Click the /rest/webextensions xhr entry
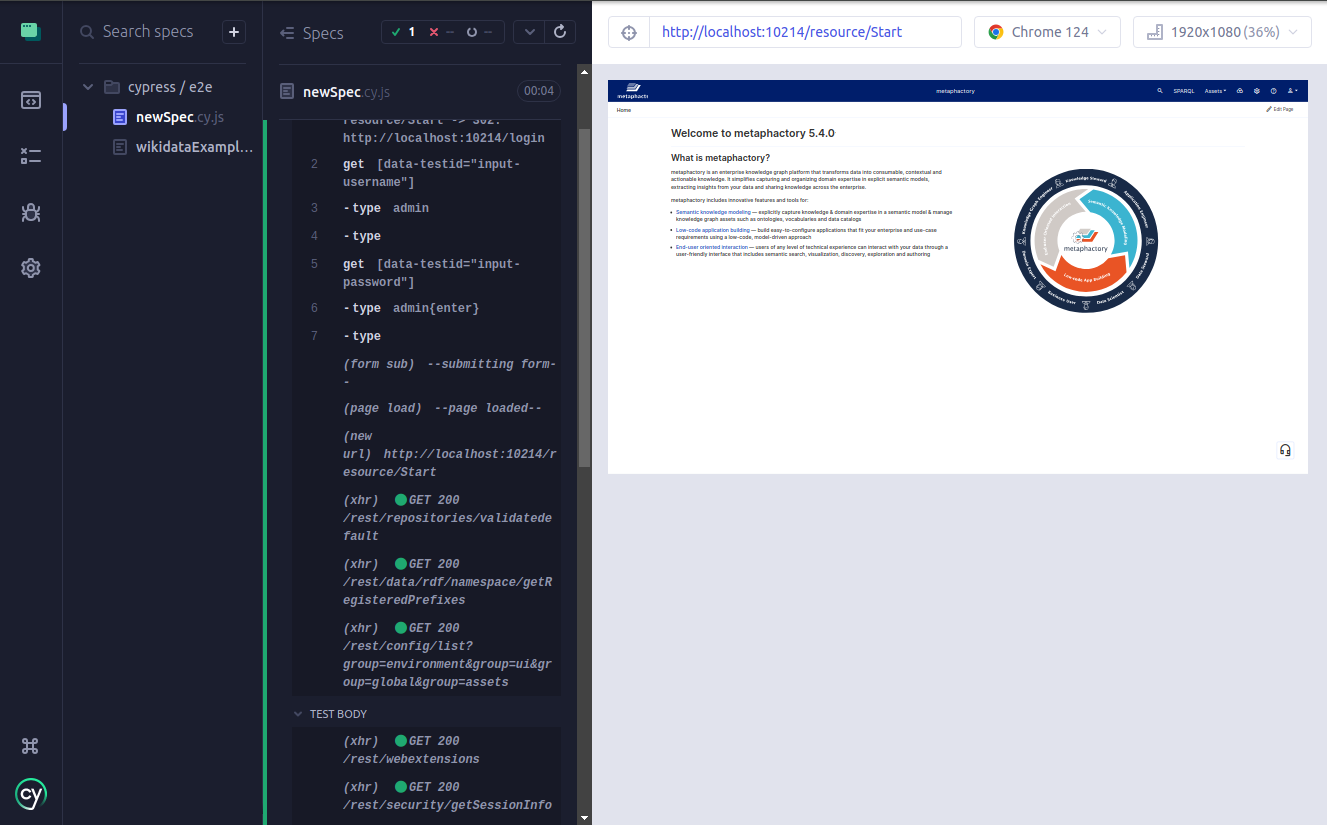 pos(426,750)
